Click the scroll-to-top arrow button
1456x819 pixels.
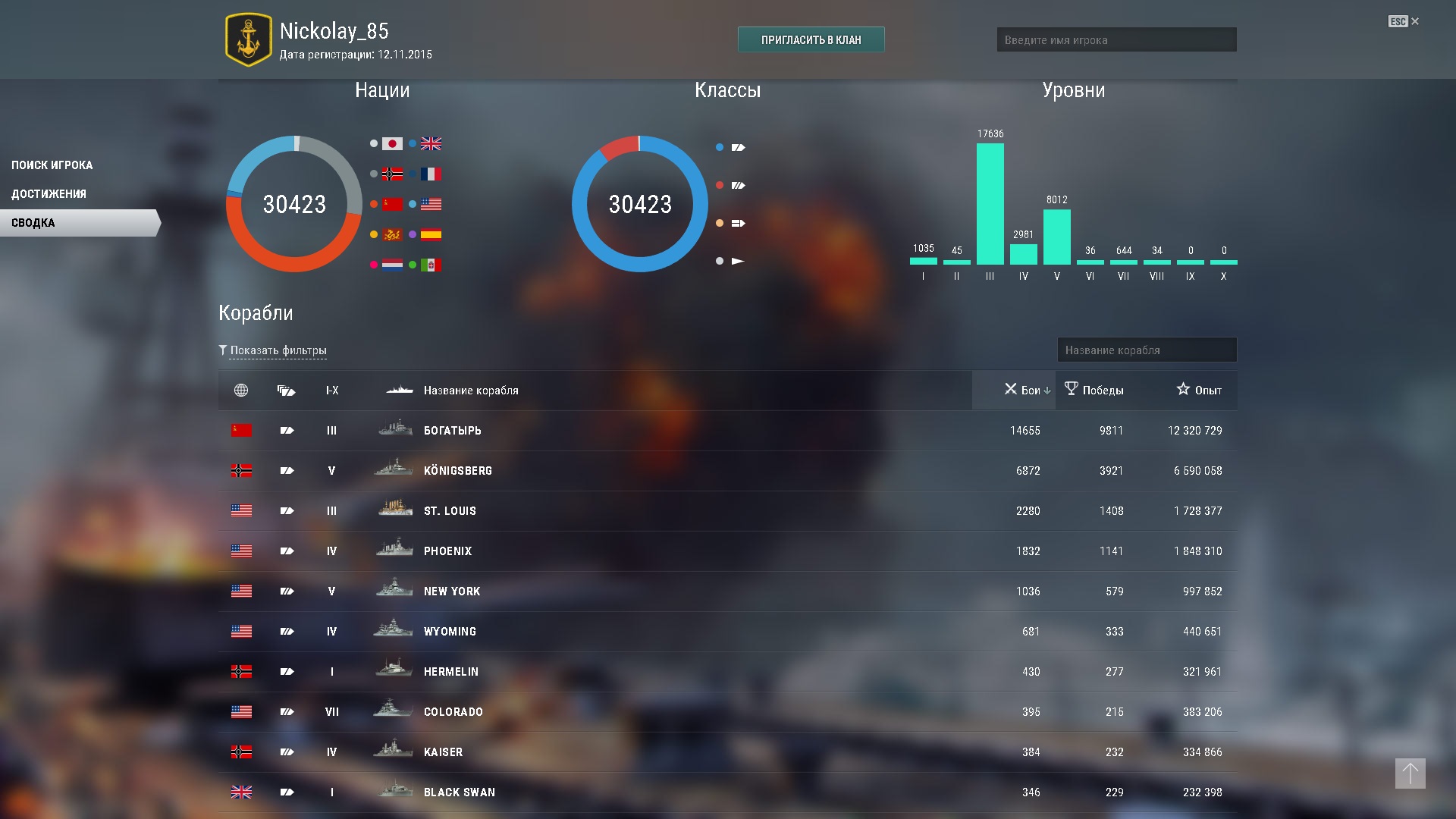[1410, 773]
